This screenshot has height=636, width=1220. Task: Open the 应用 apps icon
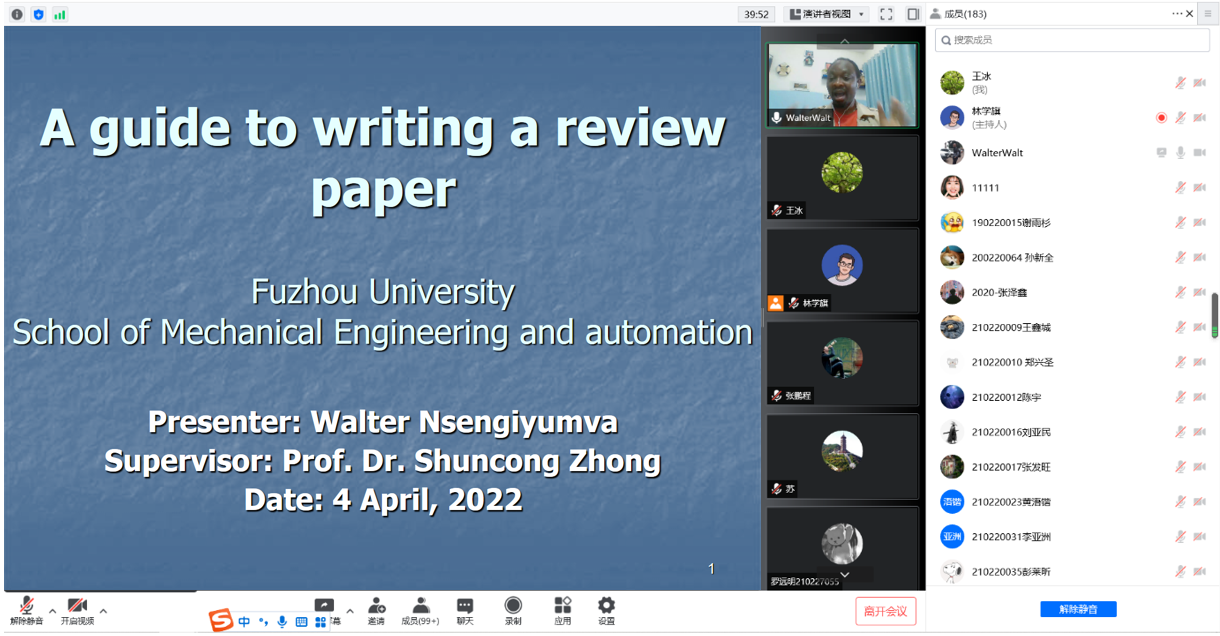tap(563, 611)
